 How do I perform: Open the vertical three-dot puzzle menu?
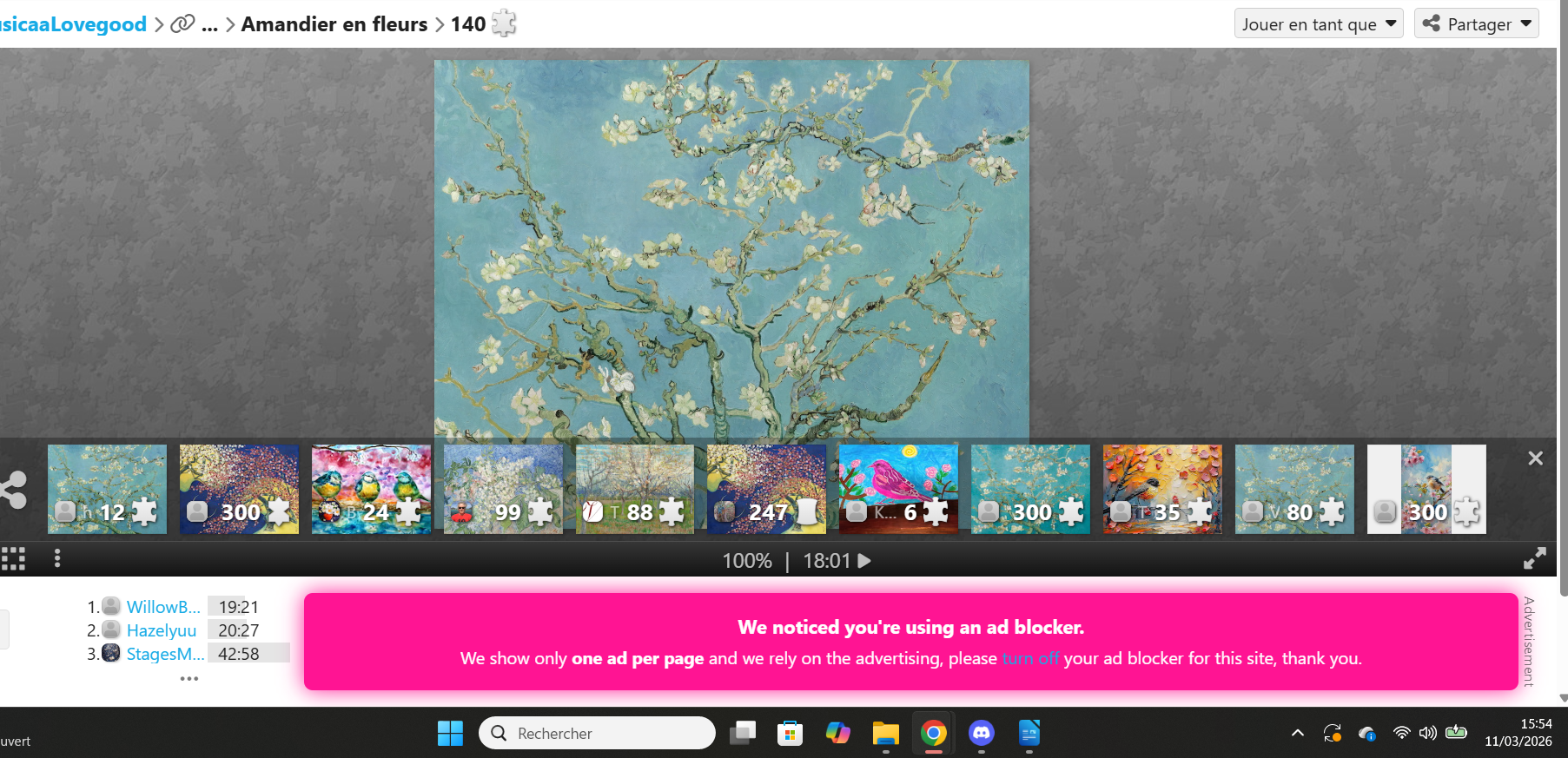click(57, 558)
